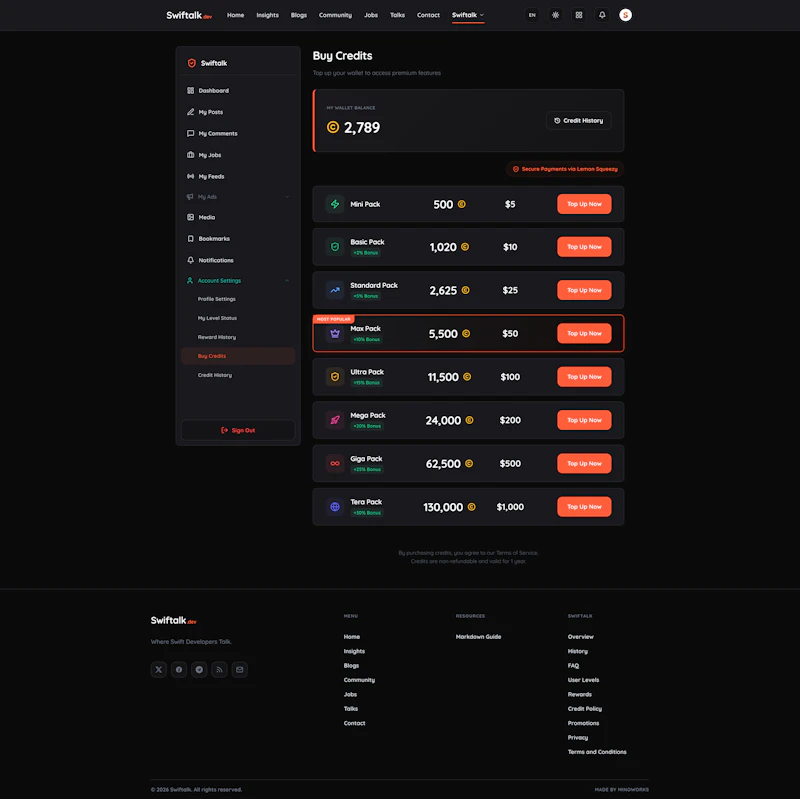800x799 pixels.
Task: Top up the Giga Pack
Action: point(584,463)
